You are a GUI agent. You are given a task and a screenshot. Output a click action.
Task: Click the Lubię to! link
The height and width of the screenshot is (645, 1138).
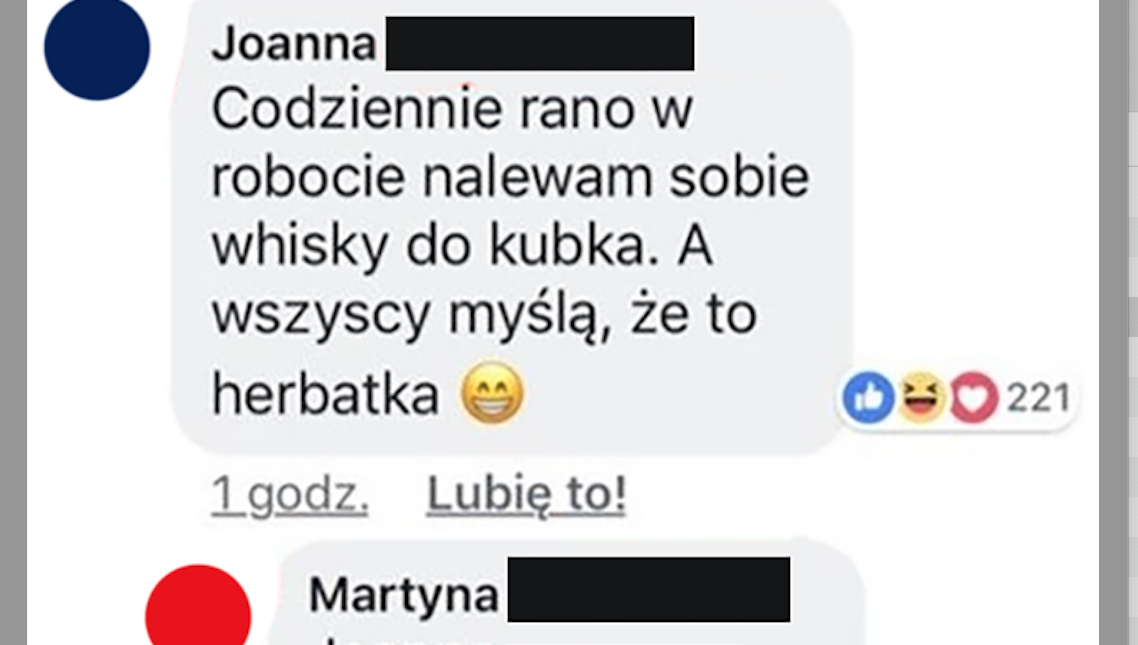tap(526, 494)
